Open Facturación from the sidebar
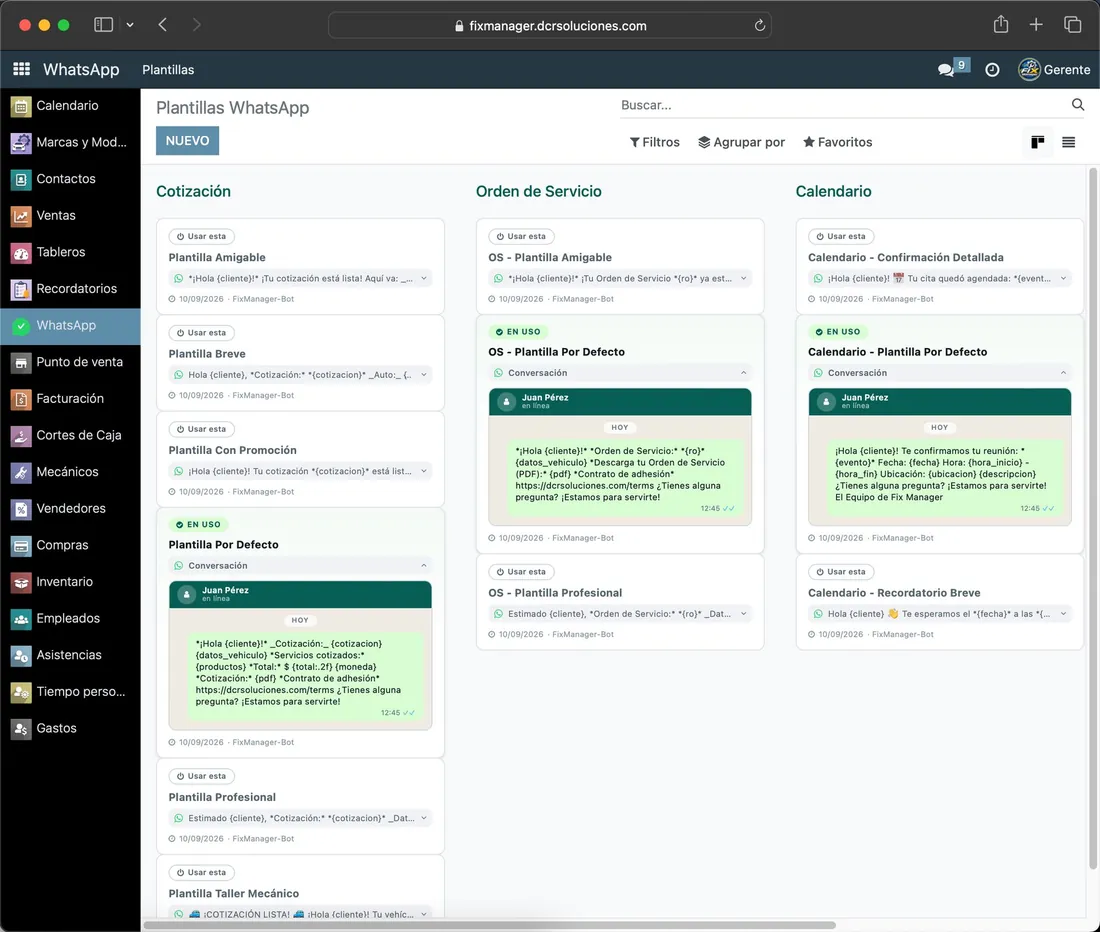 pyautogui.click(x=70, y=398)
